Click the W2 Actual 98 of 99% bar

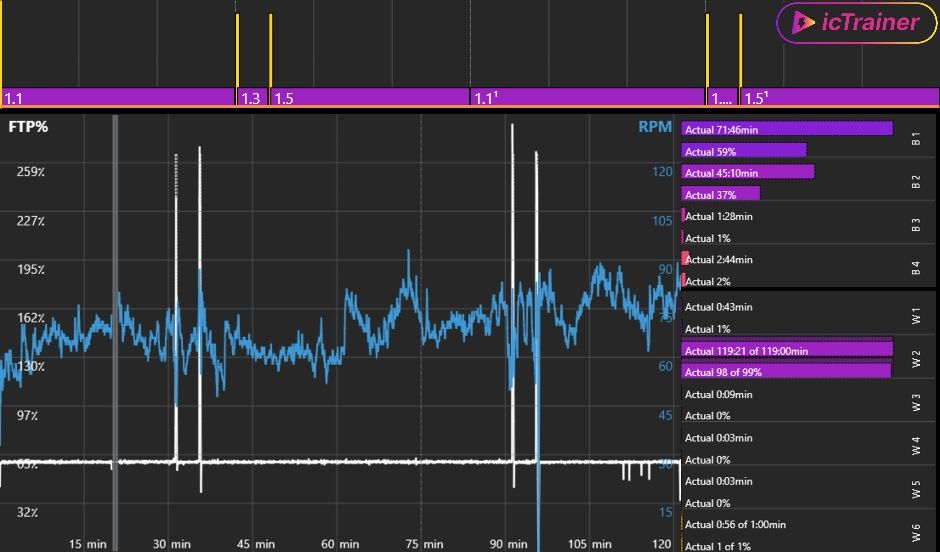[x=785, y=372]
